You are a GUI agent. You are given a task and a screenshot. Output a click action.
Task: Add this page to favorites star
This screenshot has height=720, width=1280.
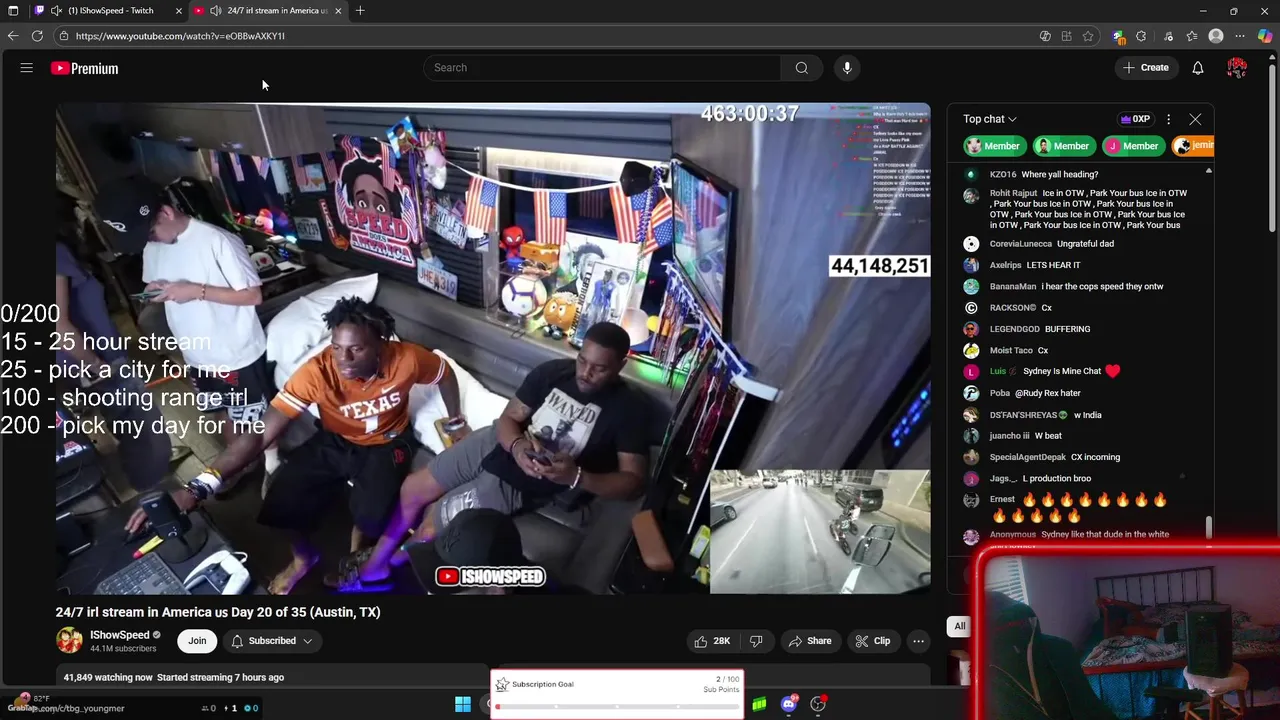click(x=1088, y=36)
